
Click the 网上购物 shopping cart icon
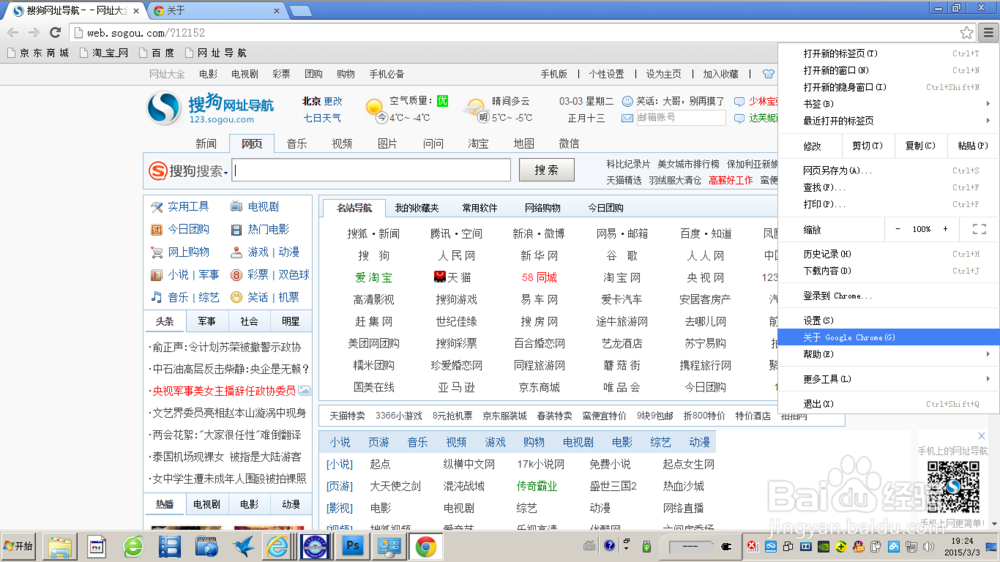pyautogui.click(x=157, y=252)
